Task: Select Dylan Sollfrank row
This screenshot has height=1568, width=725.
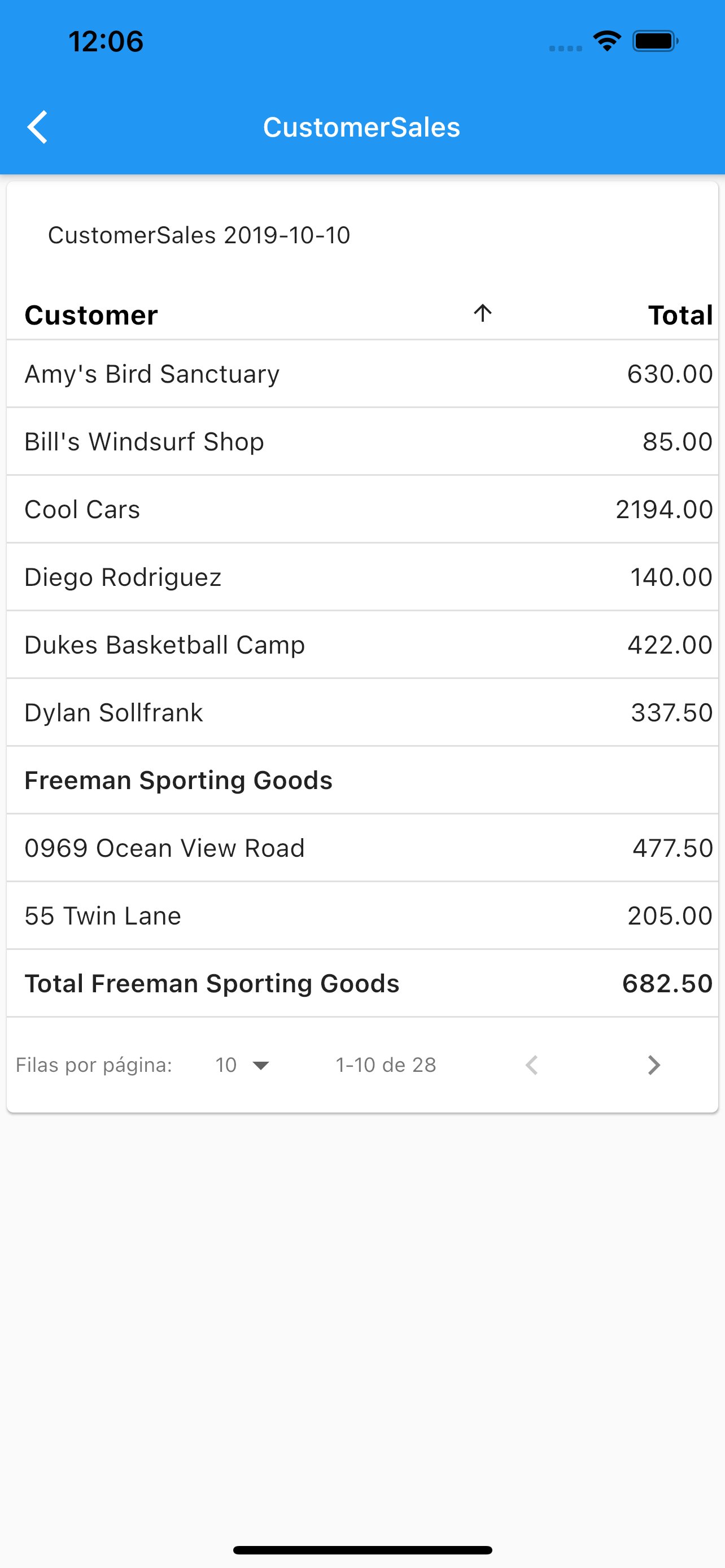Action: (x=362, y=712)
